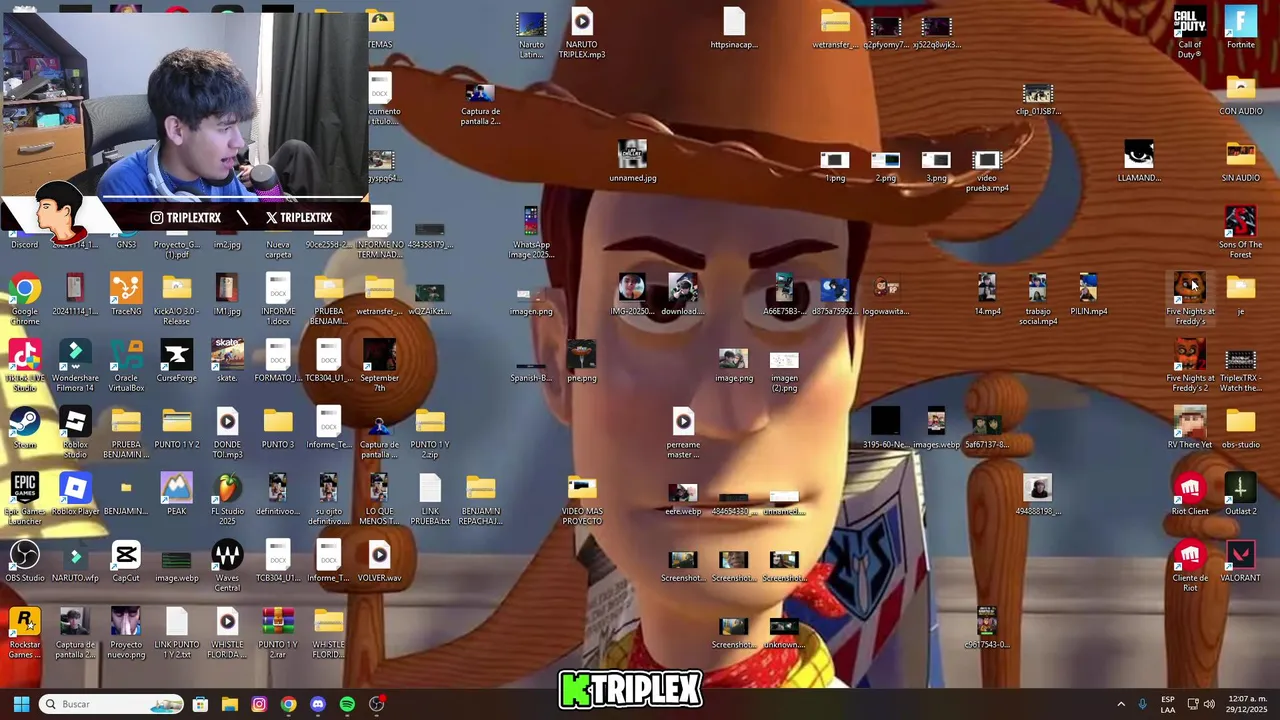Open Chrome from the taskbar
1280x720 pixels.
(x=288, y=704)
